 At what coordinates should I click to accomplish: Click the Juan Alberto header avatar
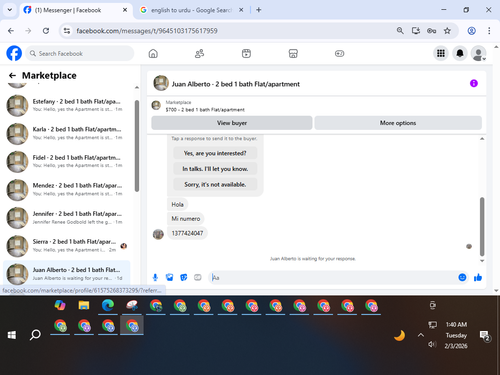[161, 83]
